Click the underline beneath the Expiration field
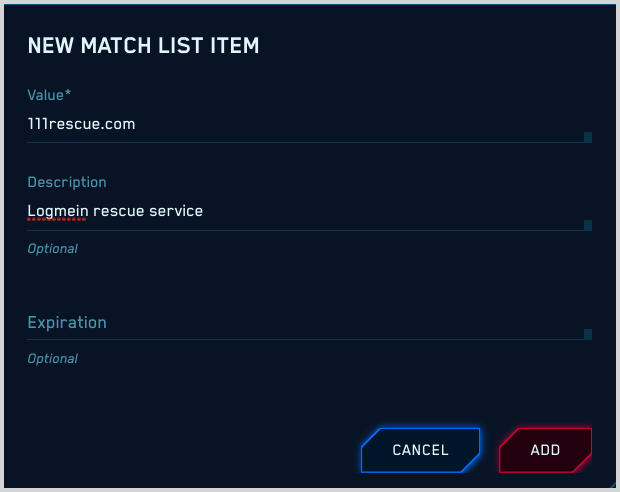This screenshot has height=492, width=620. coord(300,339)
